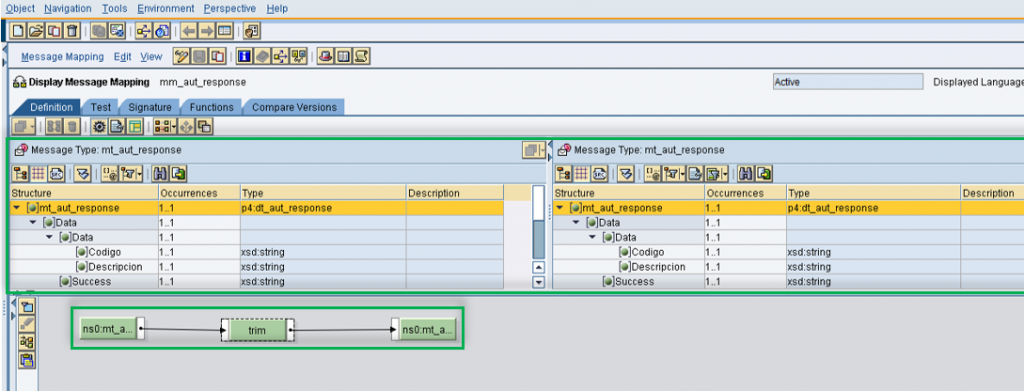Viewport: 1024px width, 391px height.
Task: Switch to the Signature tab
Action: click(x=150, y=107)
